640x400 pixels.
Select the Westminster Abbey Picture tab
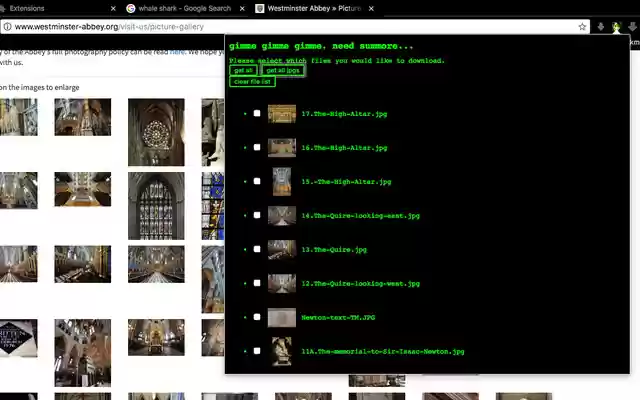click(x=315, y=8)
